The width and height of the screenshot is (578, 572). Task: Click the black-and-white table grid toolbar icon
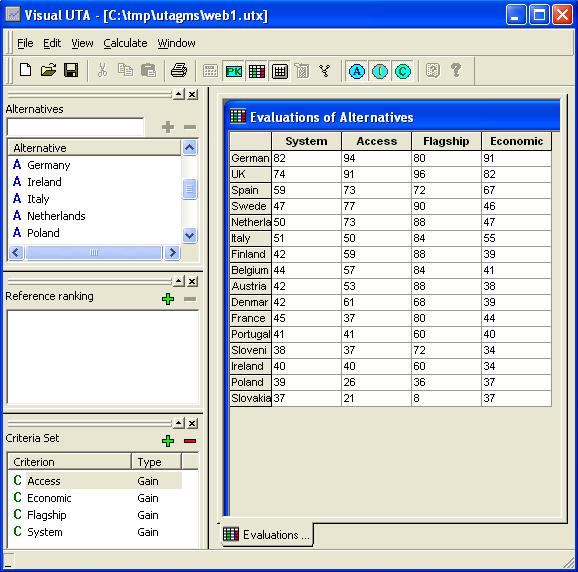(x=280, y=71)
